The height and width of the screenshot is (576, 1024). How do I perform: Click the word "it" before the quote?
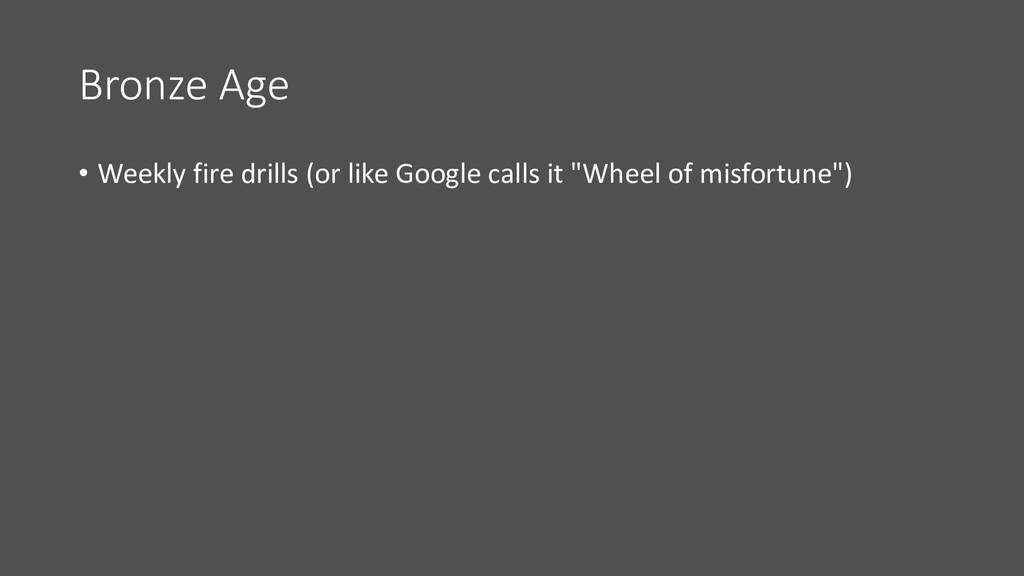[555, 174]
